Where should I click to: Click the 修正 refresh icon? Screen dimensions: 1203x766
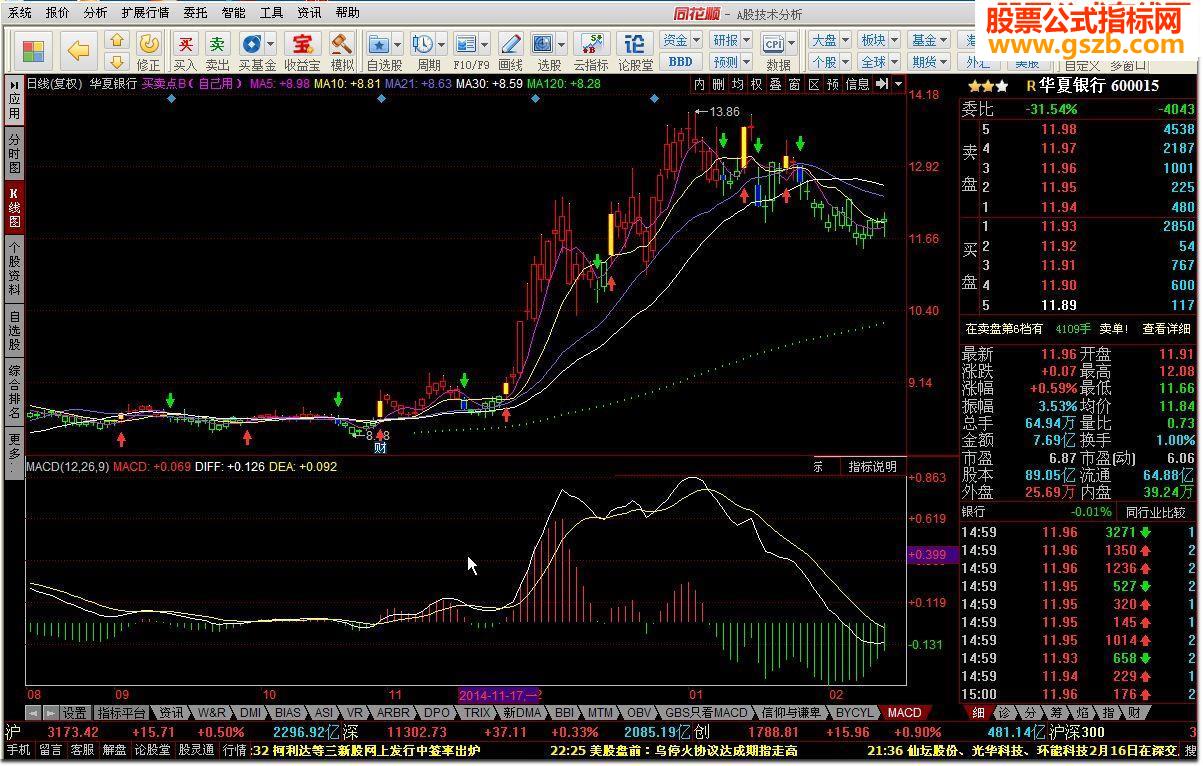coord(148,43)
